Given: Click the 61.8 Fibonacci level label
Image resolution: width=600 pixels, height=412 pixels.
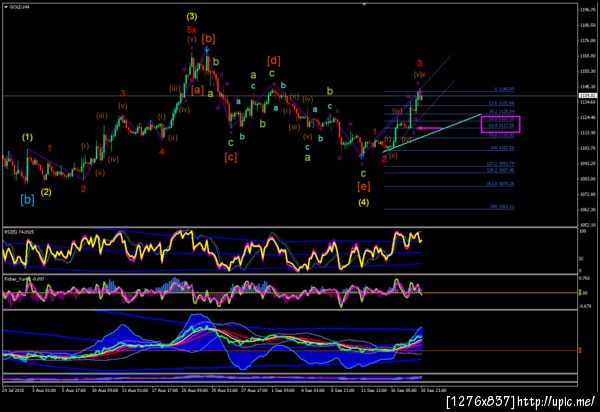Looking at the screenshot, I should [501, 125].
